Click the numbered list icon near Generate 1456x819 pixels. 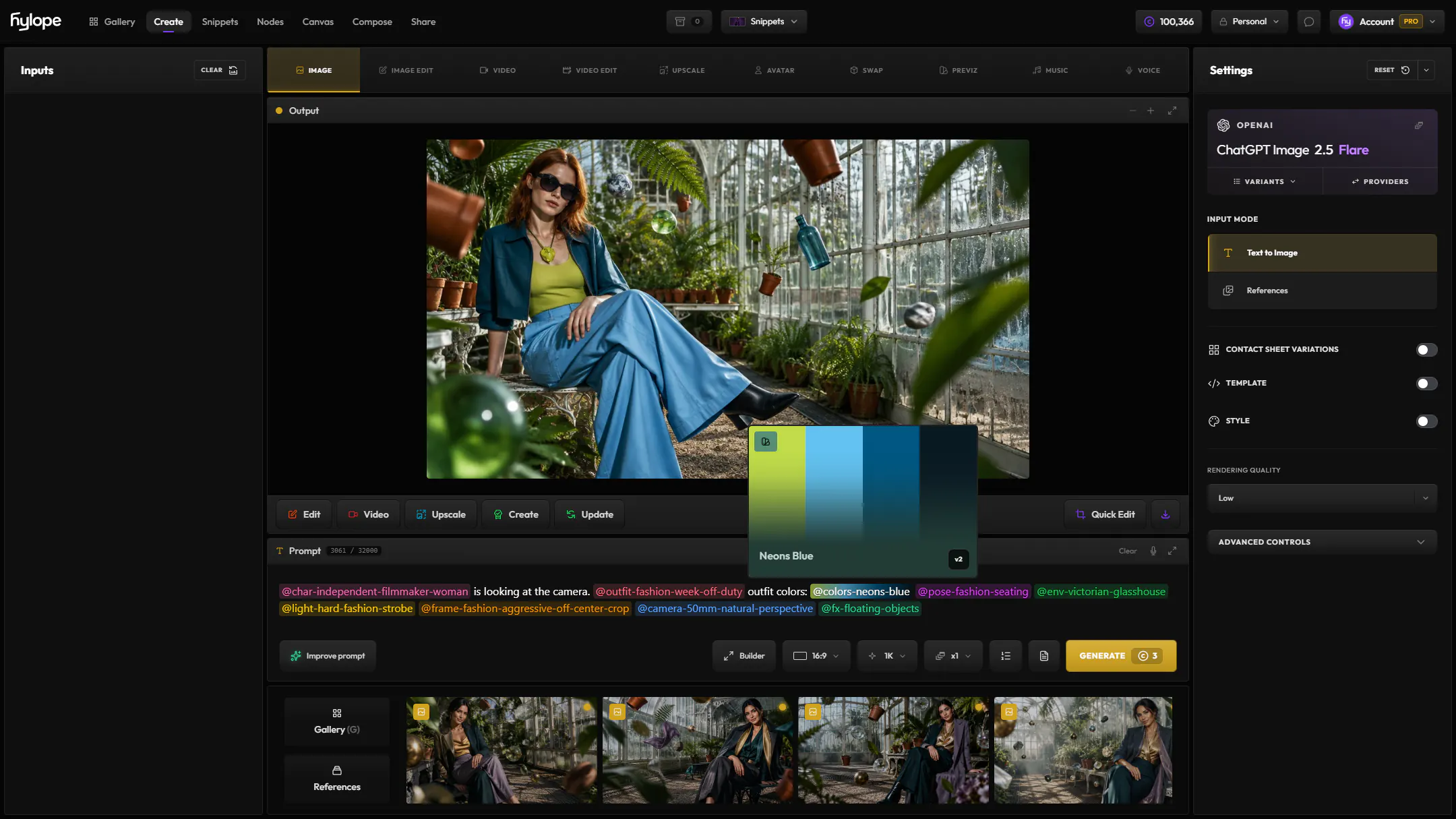[x=1006, y=656]
